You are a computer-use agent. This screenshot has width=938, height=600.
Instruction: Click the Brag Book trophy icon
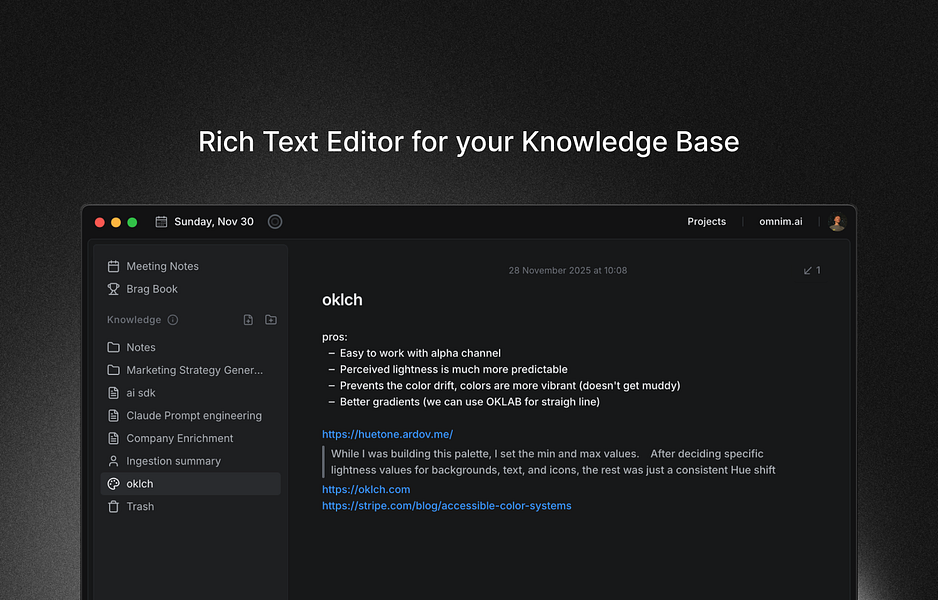pyautogui.click(x=113, y=289)
